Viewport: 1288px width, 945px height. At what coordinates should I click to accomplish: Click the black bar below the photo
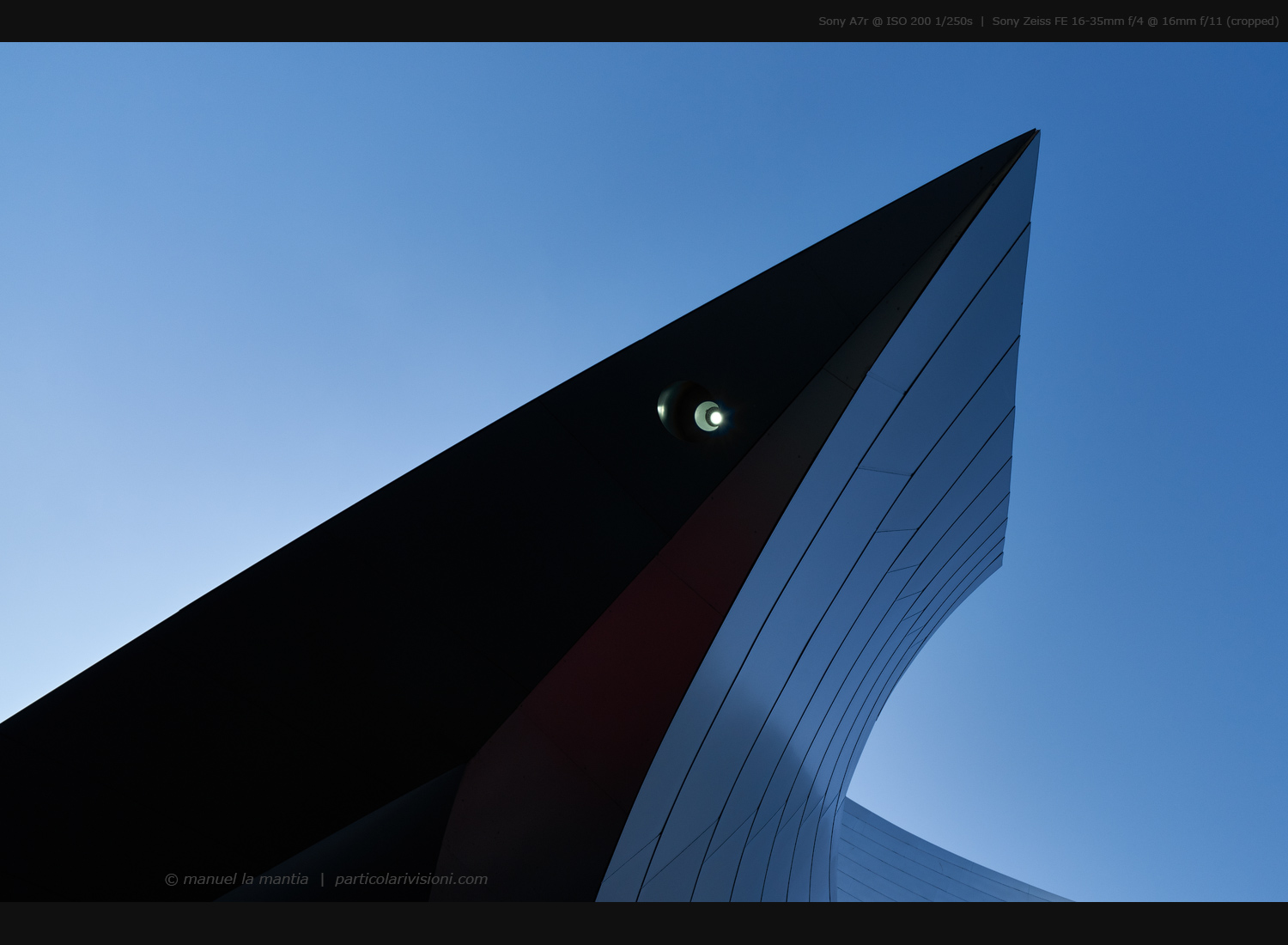click(x=644, y=924)
